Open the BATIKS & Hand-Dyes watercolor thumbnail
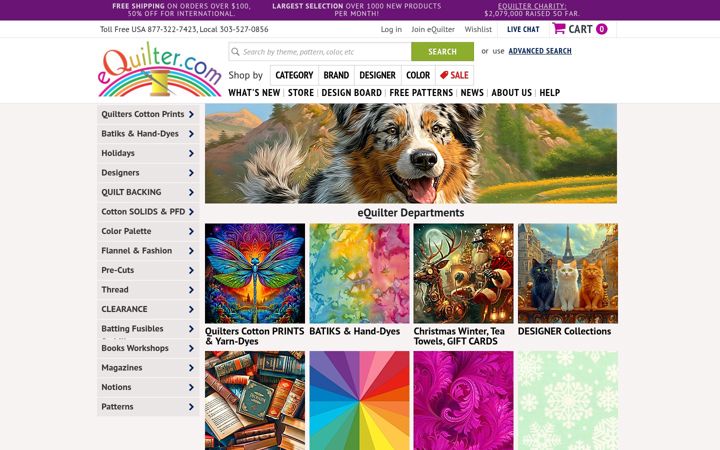Viewport: 720px width, 450px height. click(359, 273)
